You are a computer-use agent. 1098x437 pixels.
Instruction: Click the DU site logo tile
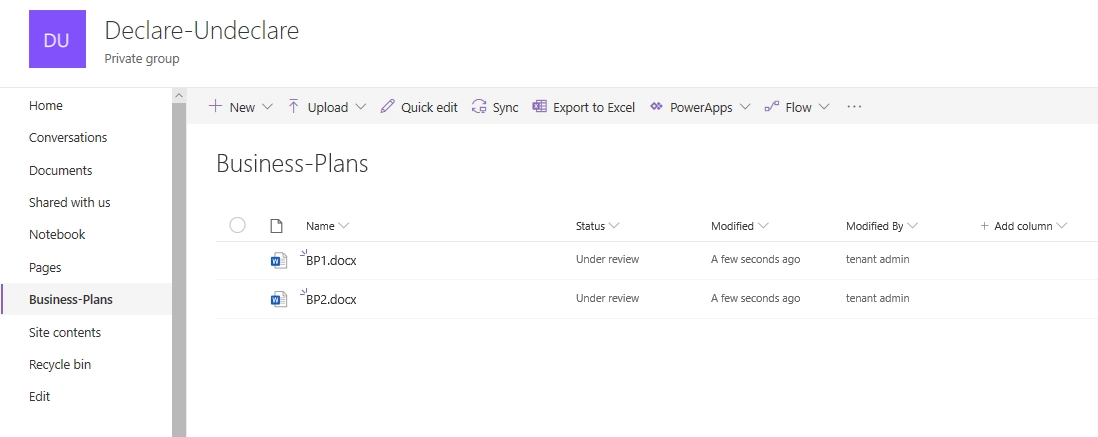point(57,39)
